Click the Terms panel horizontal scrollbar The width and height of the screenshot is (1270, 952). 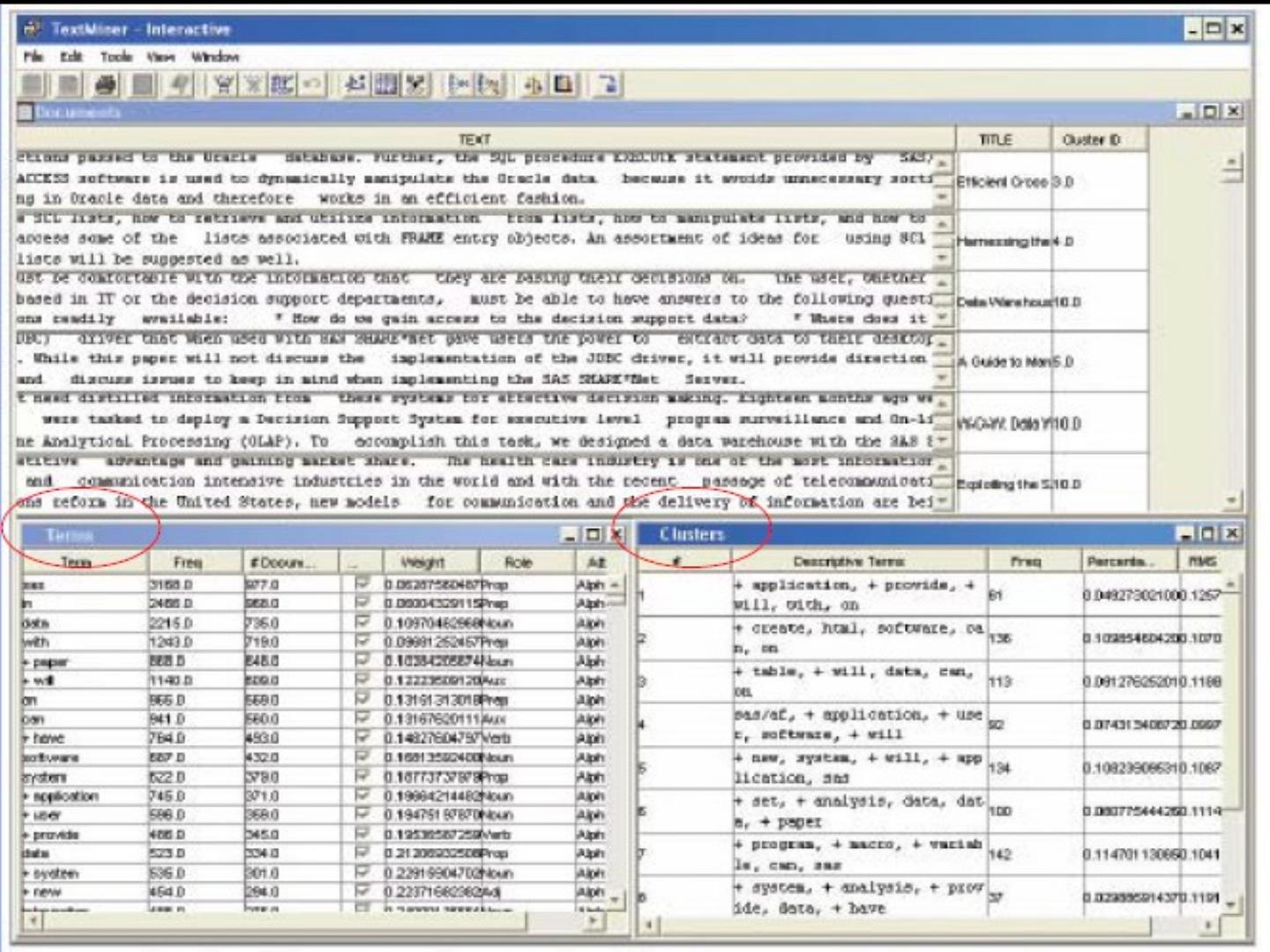click(309, 921)
